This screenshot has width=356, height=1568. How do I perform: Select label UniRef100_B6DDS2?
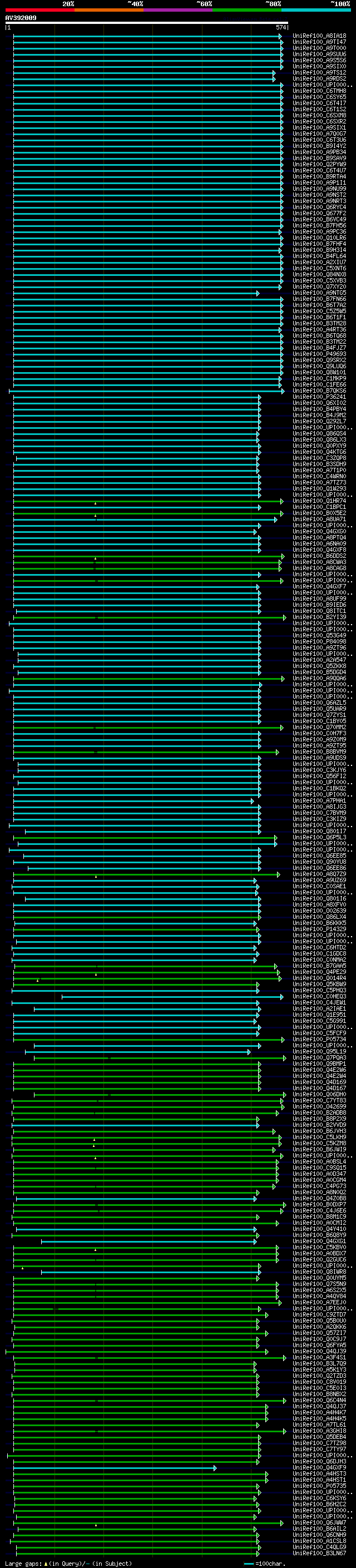(x=319, y=556)
